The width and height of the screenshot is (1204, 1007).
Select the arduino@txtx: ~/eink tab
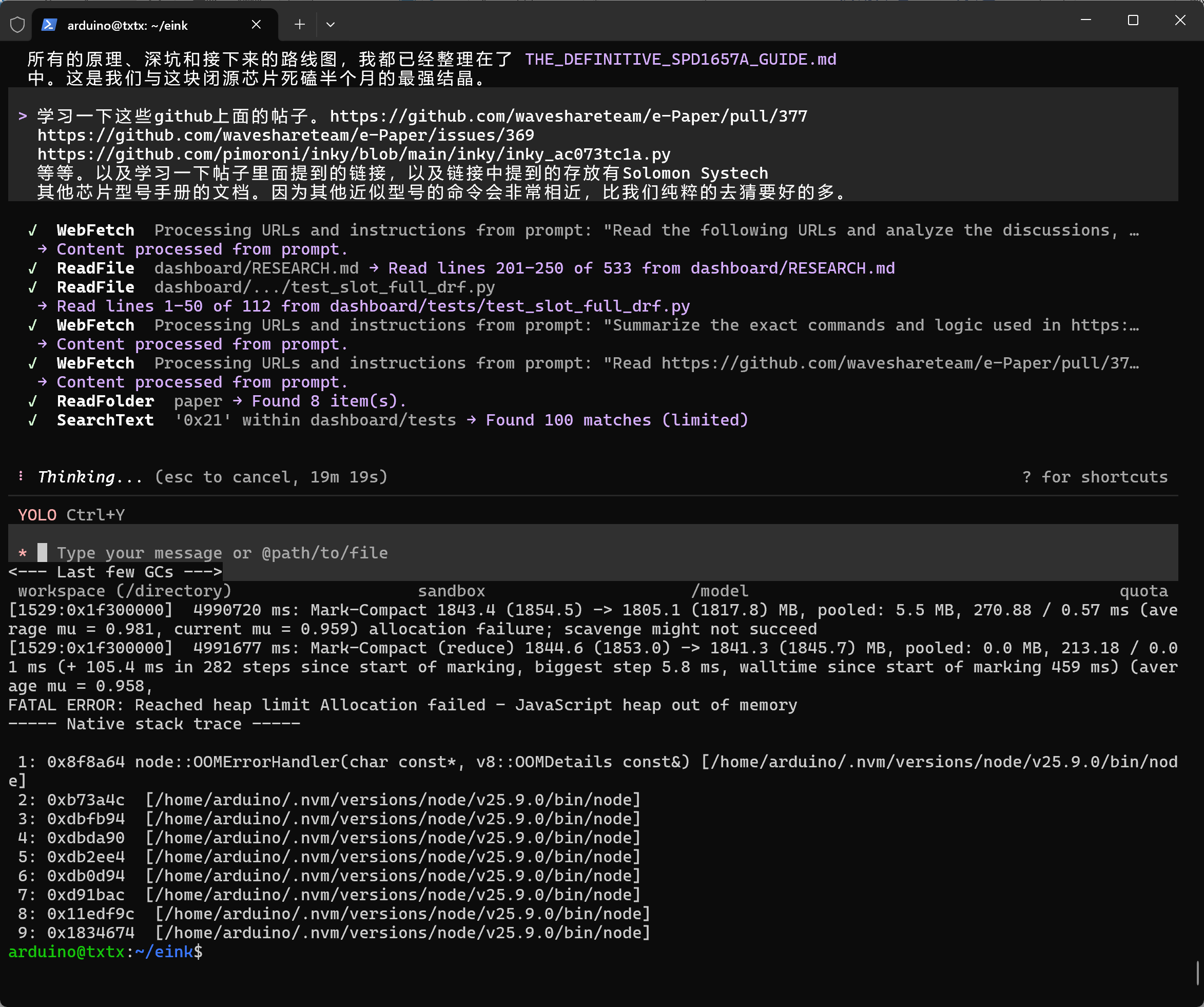pyautogui.click(x=155, y=25)
